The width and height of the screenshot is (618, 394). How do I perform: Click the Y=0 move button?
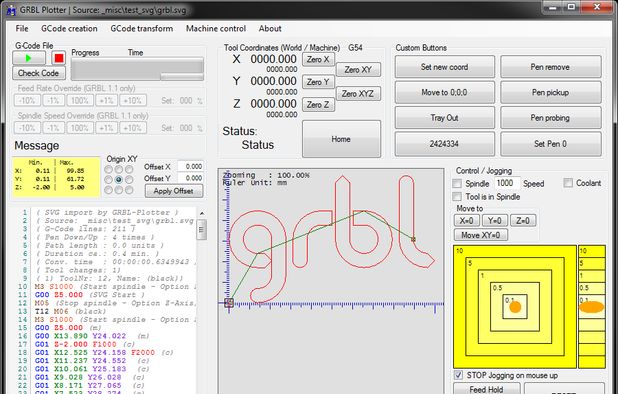[495, 221]
